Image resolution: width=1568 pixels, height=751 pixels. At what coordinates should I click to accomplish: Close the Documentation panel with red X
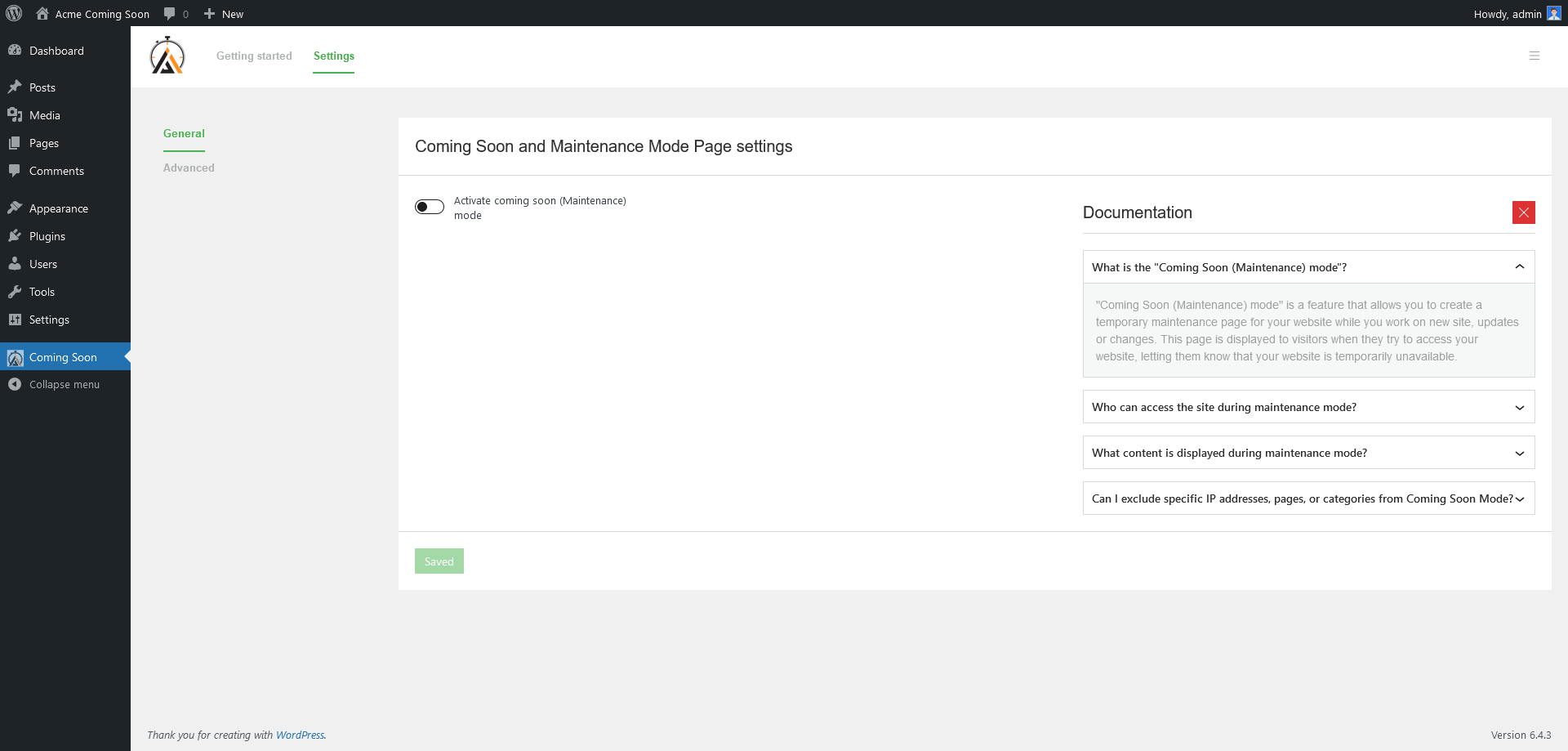(1524, 212)
